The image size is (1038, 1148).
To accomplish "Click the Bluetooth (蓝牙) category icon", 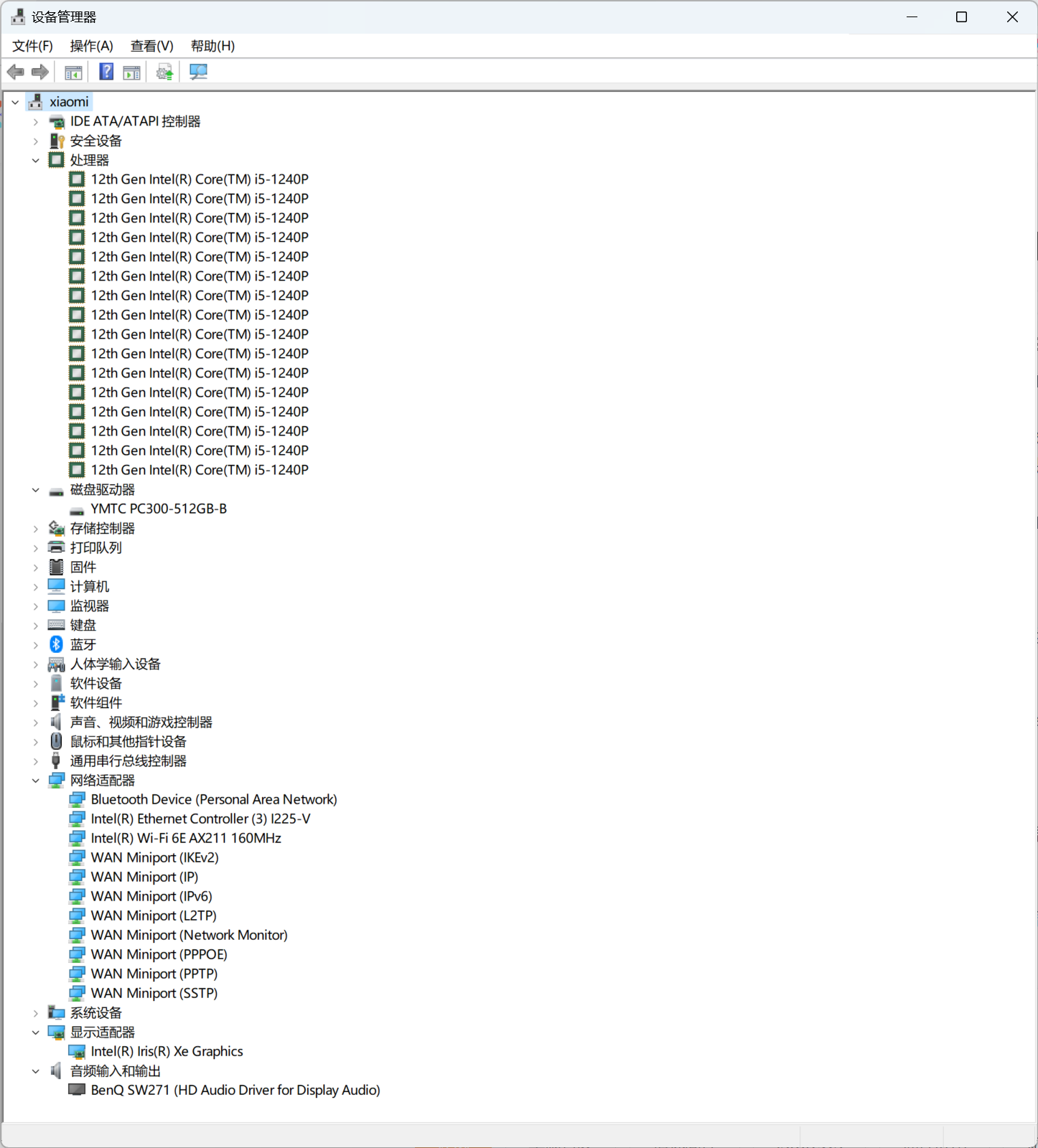I will pos(56,644).
